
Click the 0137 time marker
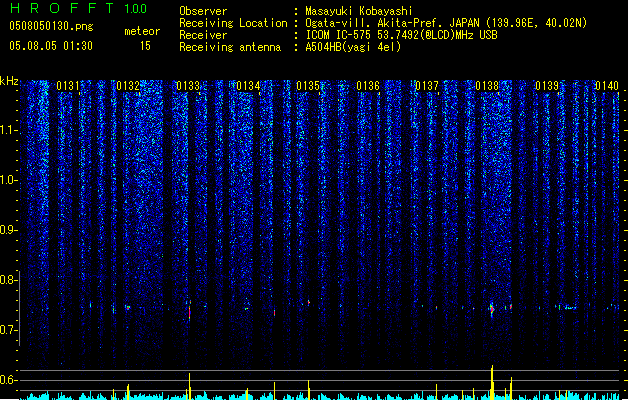pyautogui.click(x=427, y=86)
